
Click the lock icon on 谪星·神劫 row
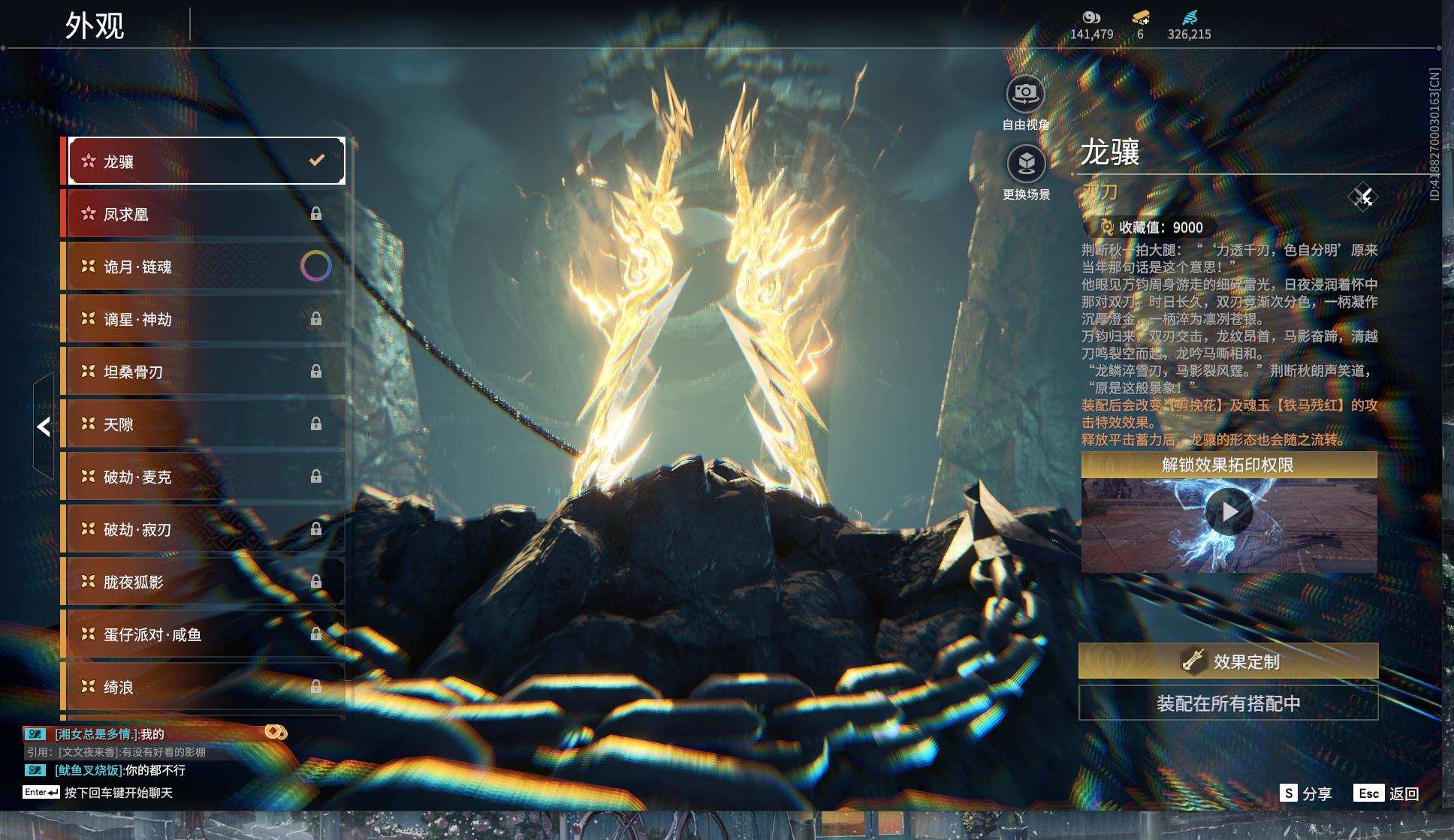tap(316, 319)
